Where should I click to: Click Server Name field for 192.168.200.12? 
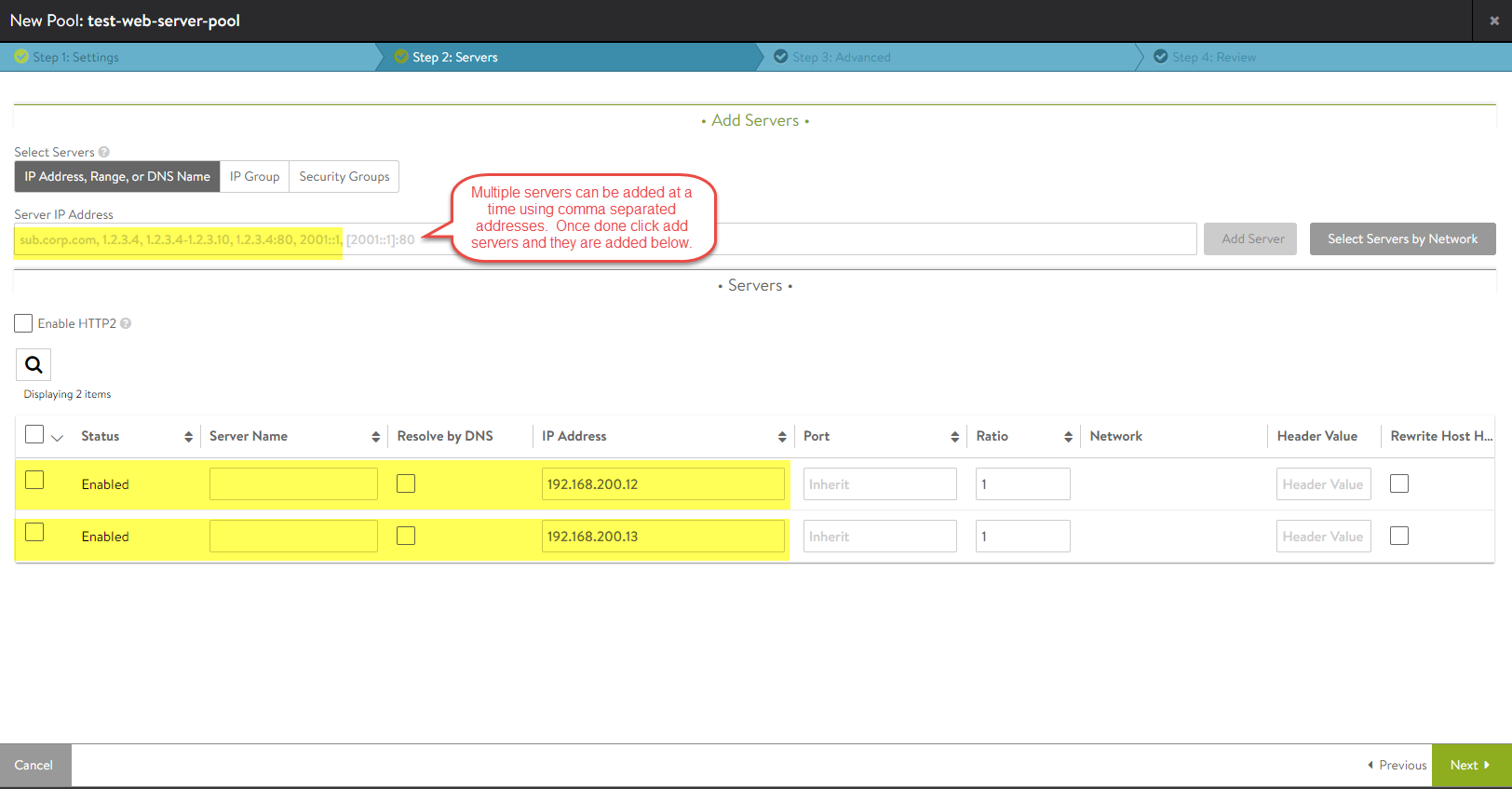[293, 483]
